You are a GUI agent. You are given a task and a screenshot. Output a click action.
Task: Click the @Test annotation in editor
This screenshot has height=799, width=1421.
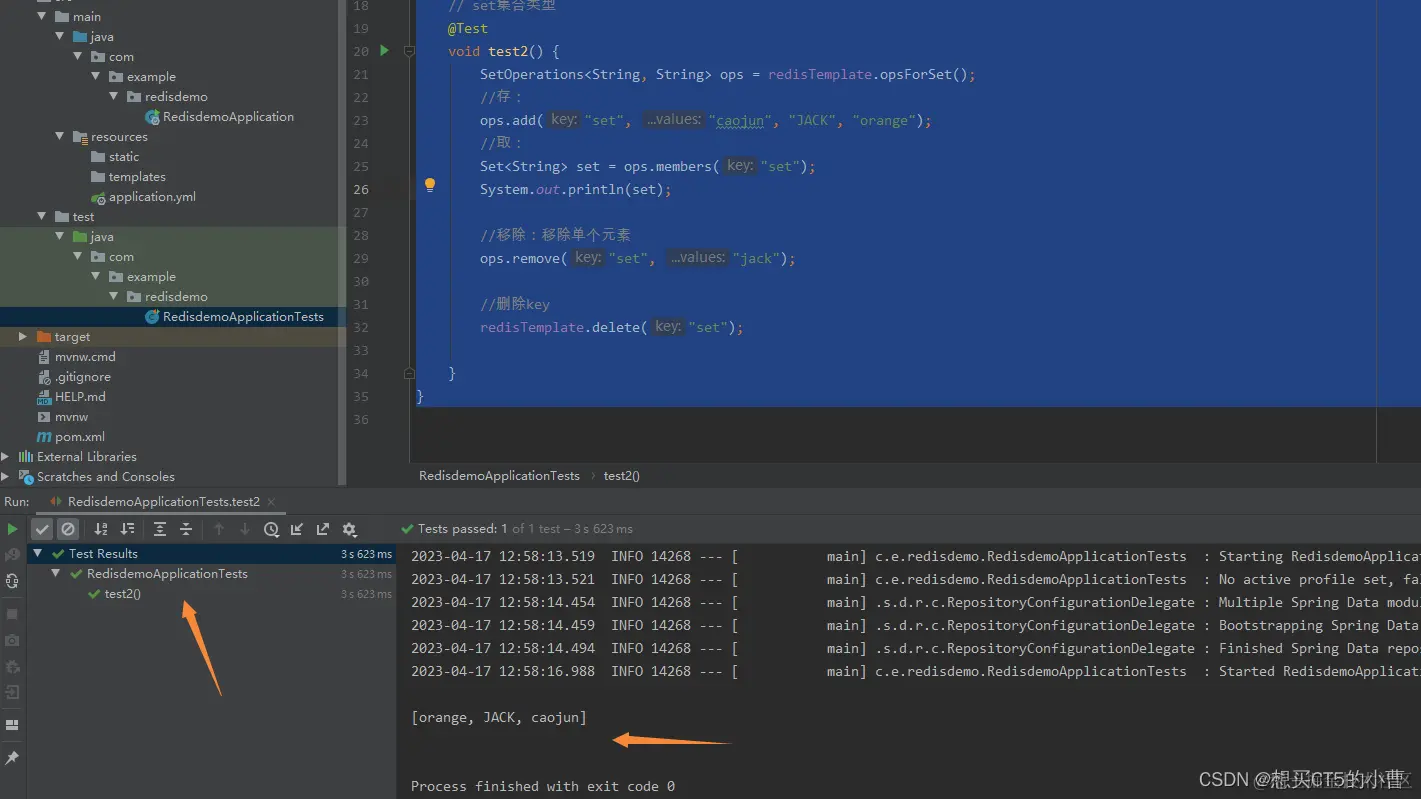468,28
